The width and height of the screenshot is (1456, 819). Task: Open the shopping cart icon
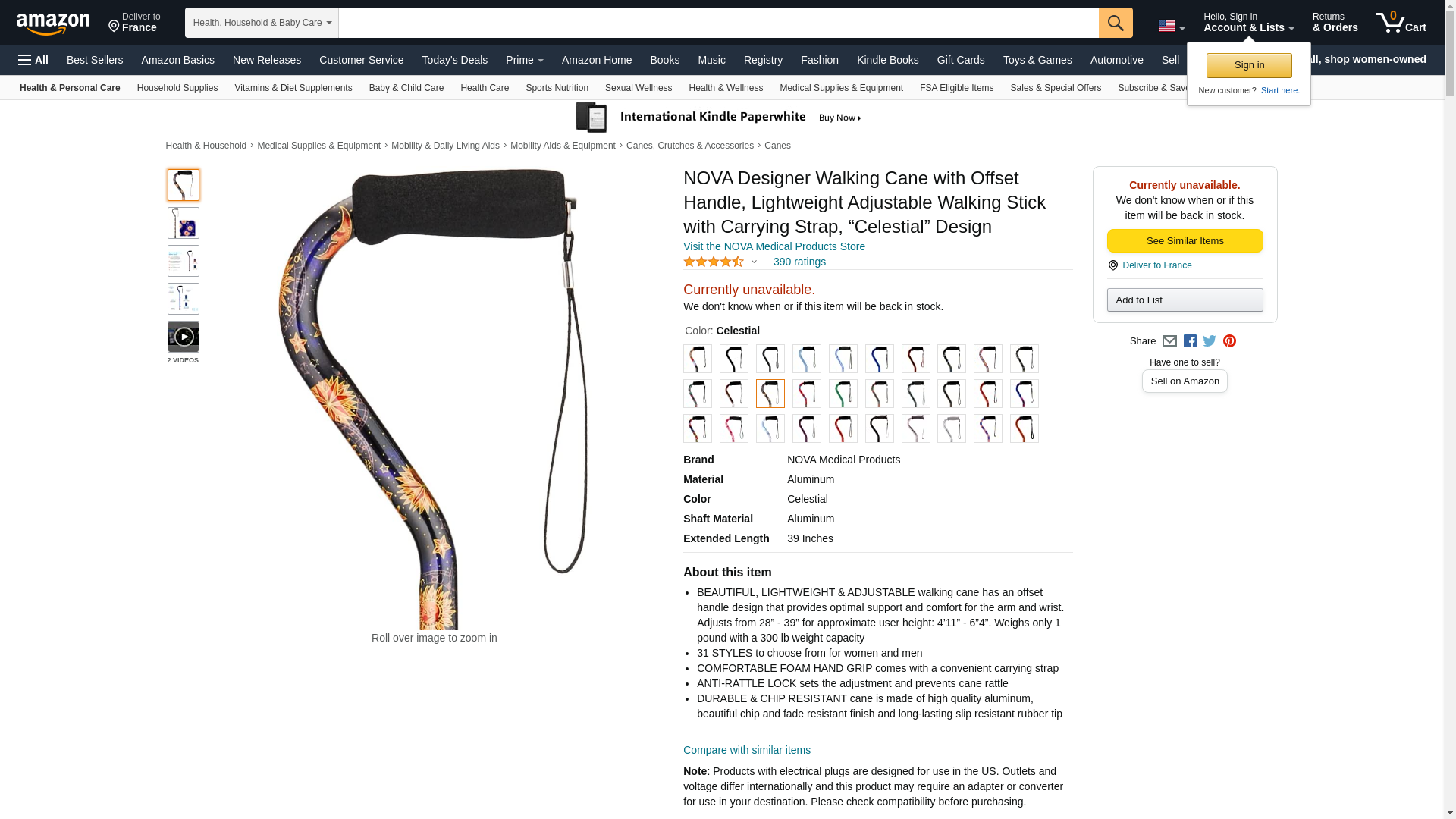coord(1401,23)
